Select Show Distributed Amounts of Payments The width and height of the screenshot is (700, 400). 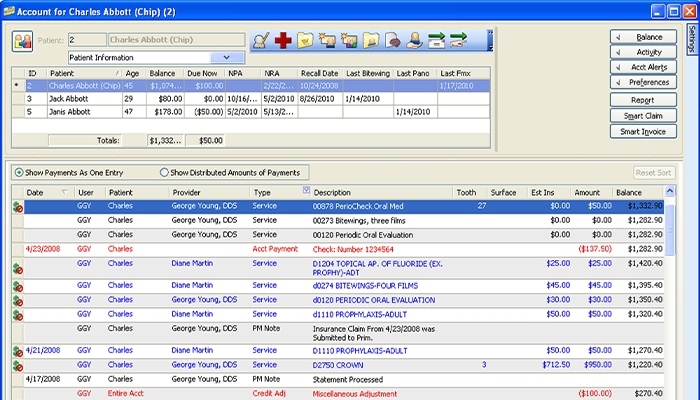pyautogui.click(x=165, y=172)
